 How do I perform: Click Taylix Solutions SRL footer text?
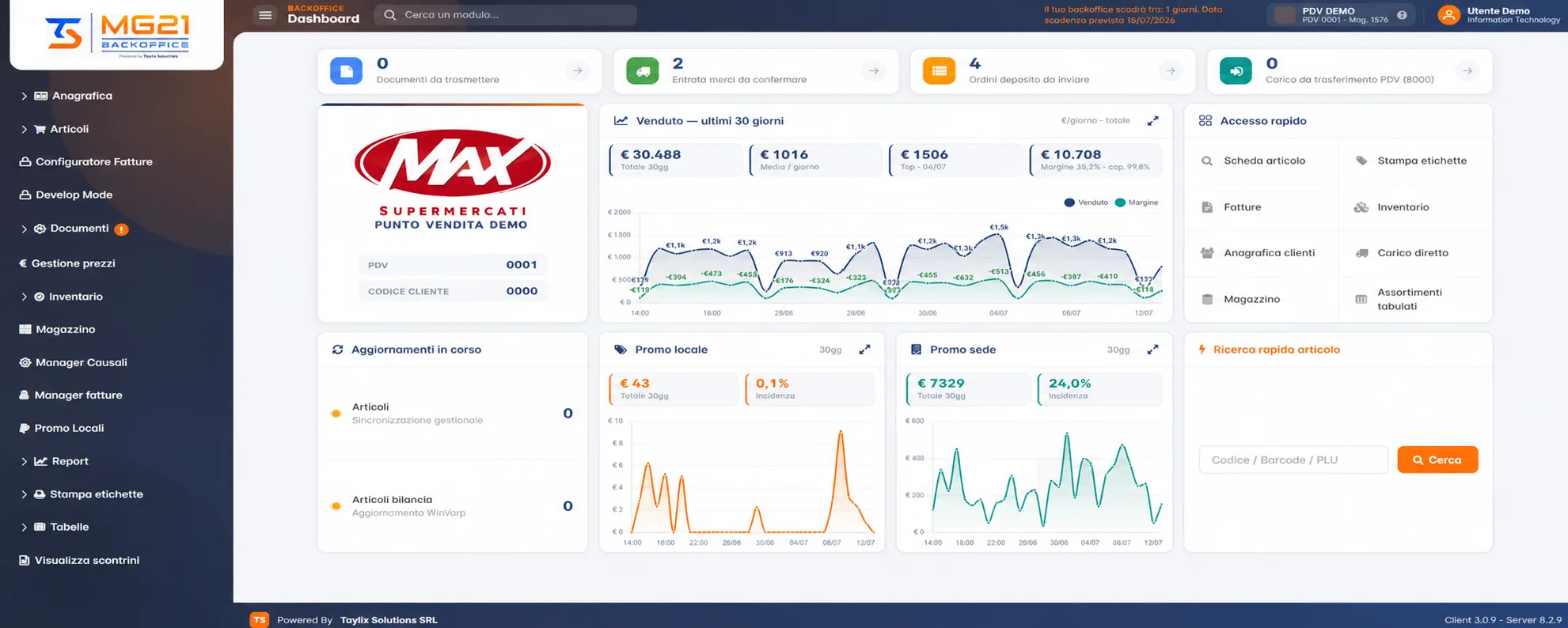point(389,620)
